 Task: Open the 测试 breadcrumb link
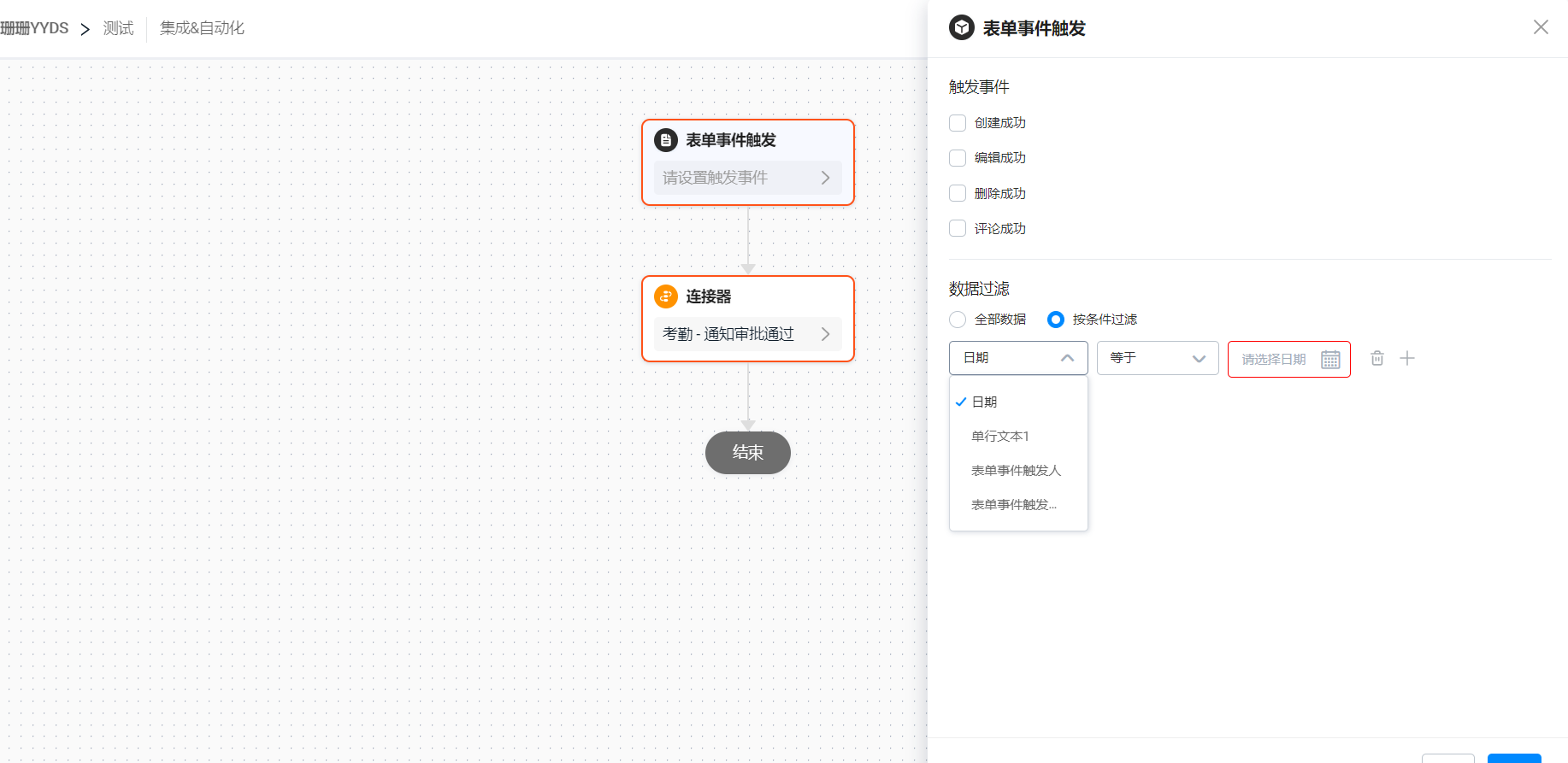[x=119, y=28]
